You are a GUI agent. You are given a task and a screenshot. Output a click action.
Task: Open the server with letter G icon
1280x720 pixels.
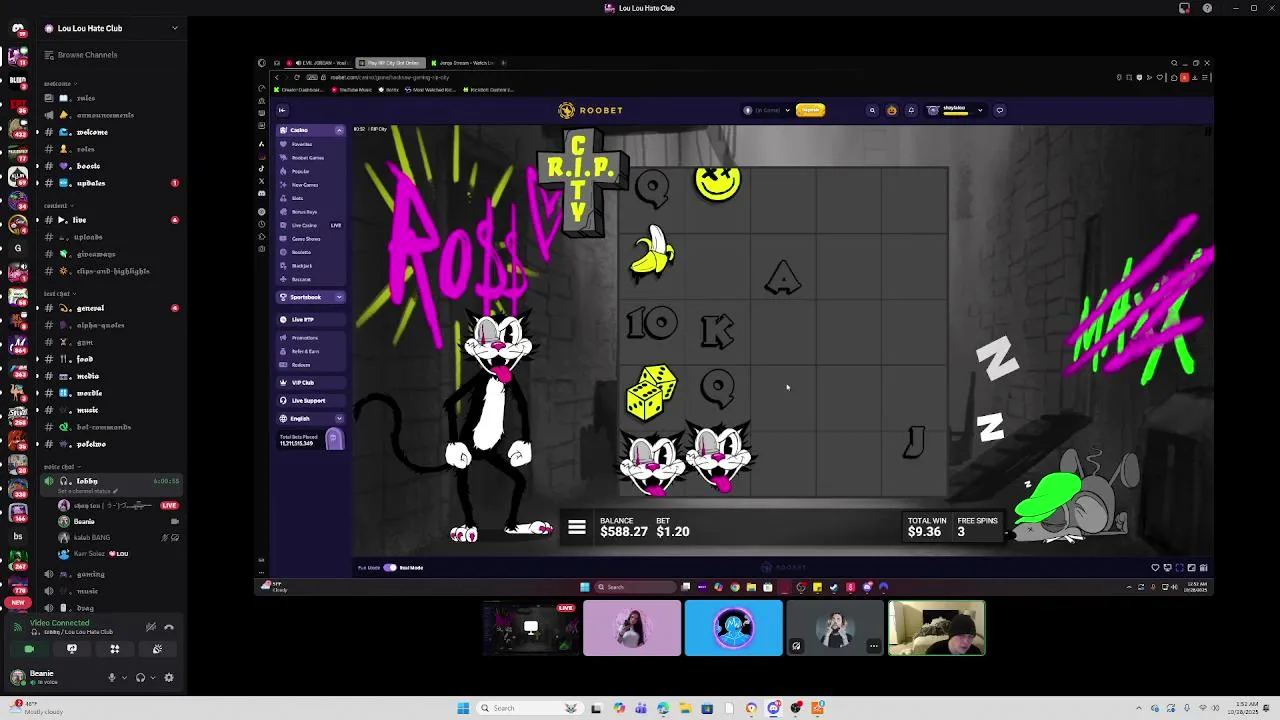click(x=18, y=248)
